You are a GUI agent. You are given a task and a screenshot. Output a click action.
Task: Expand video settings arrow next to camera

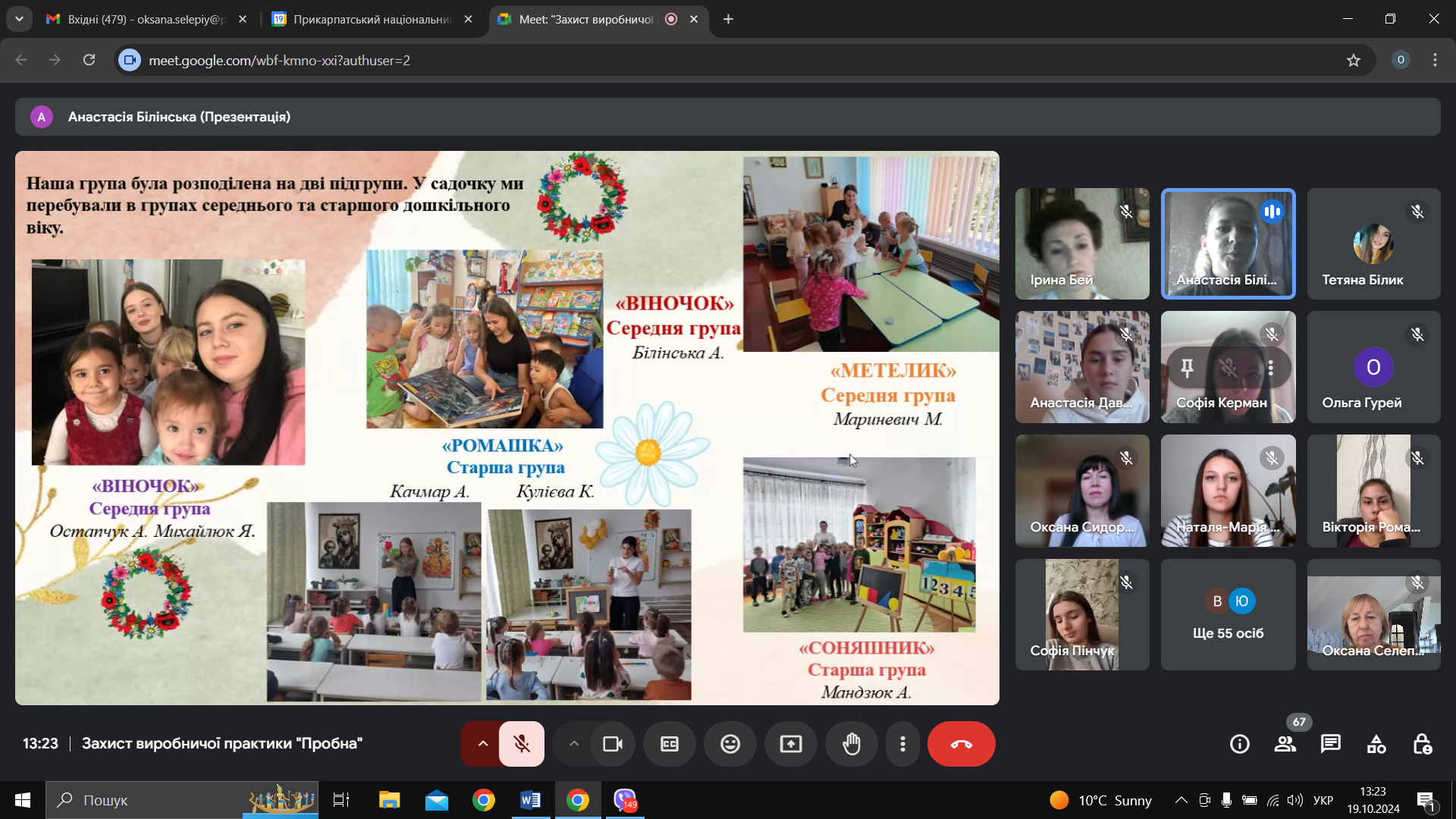click(x=574, y=744)
